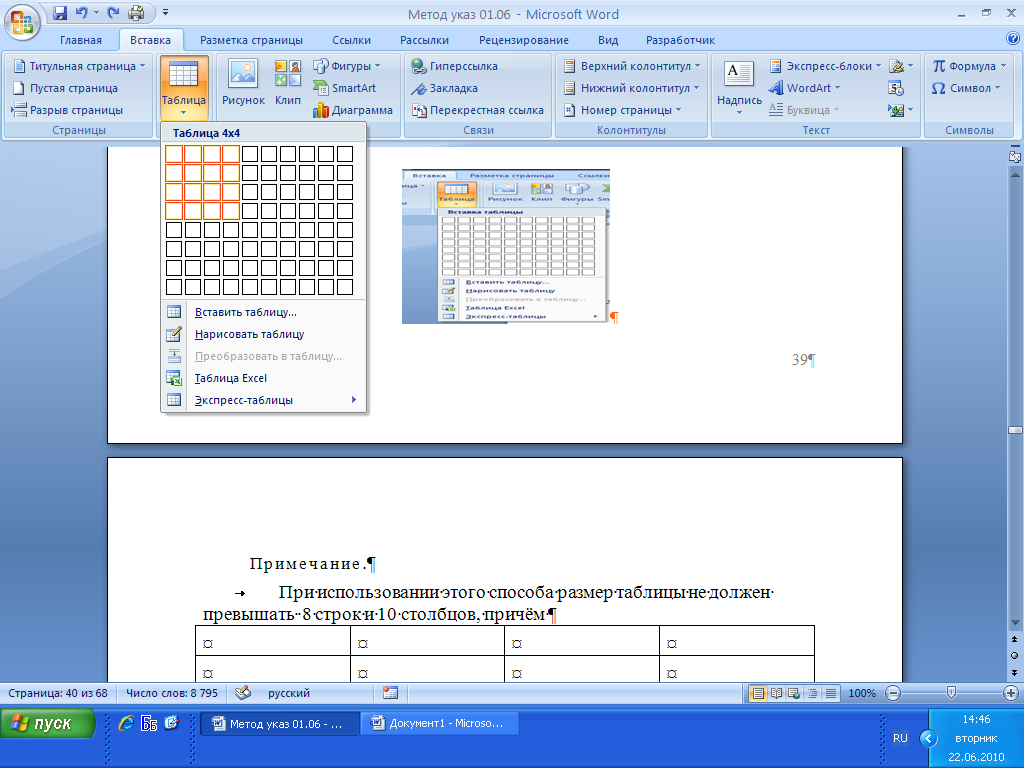Open Номер страницы page number dropdown
1024x768 pixels.
(x=622, y=110)
